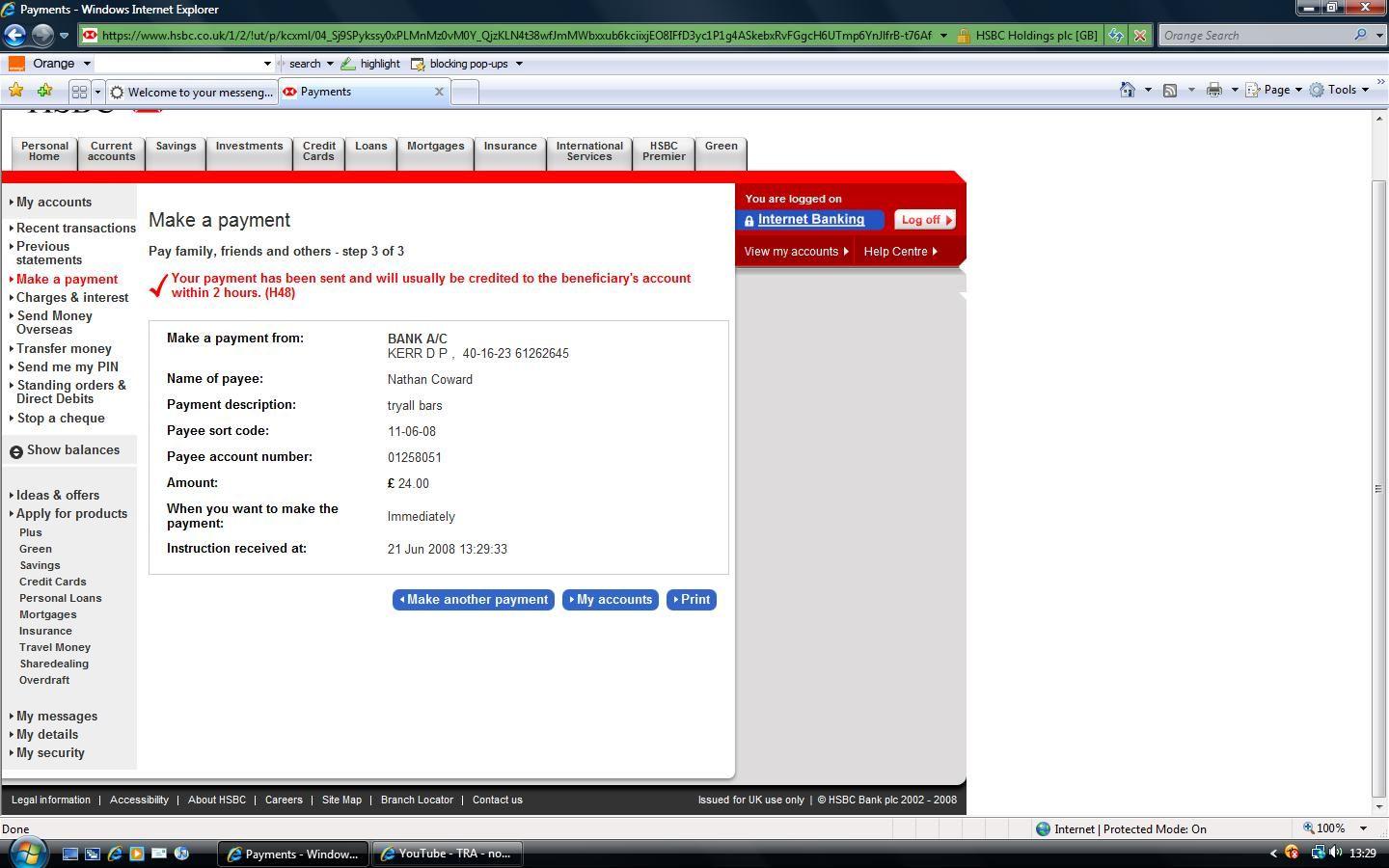The image size is (1389, 868).
Task: Click the blue My accounts button
Action: coord(611,600)
